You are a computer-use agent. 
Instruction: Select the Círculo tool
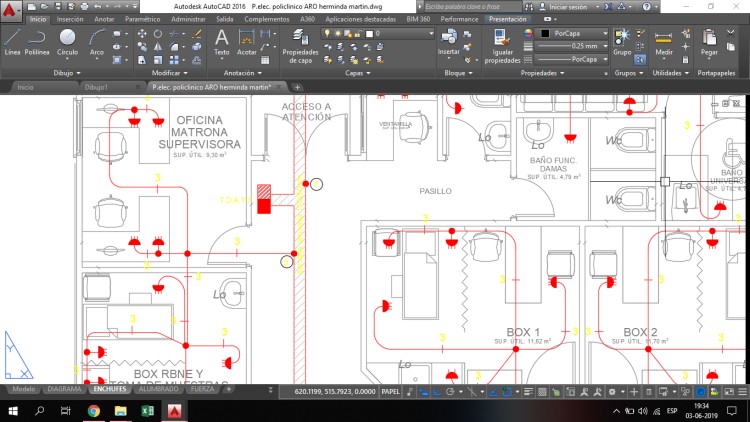coord(67,42)
